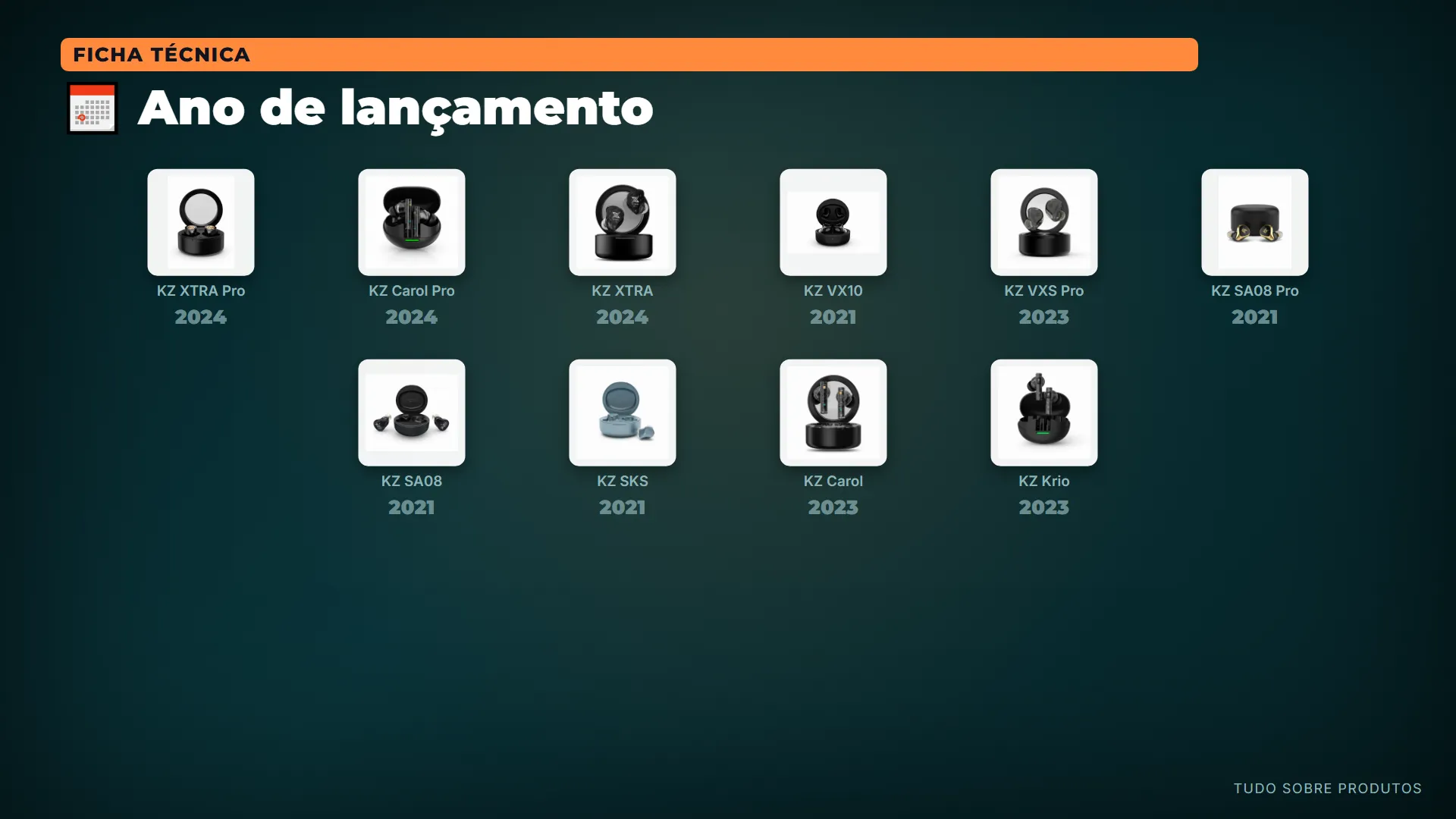Image resolution: width=1456 pixels, height=819 pixels.
Task: Click year 2023 under KZ Krio
Action: click(x=1044, y=507)
